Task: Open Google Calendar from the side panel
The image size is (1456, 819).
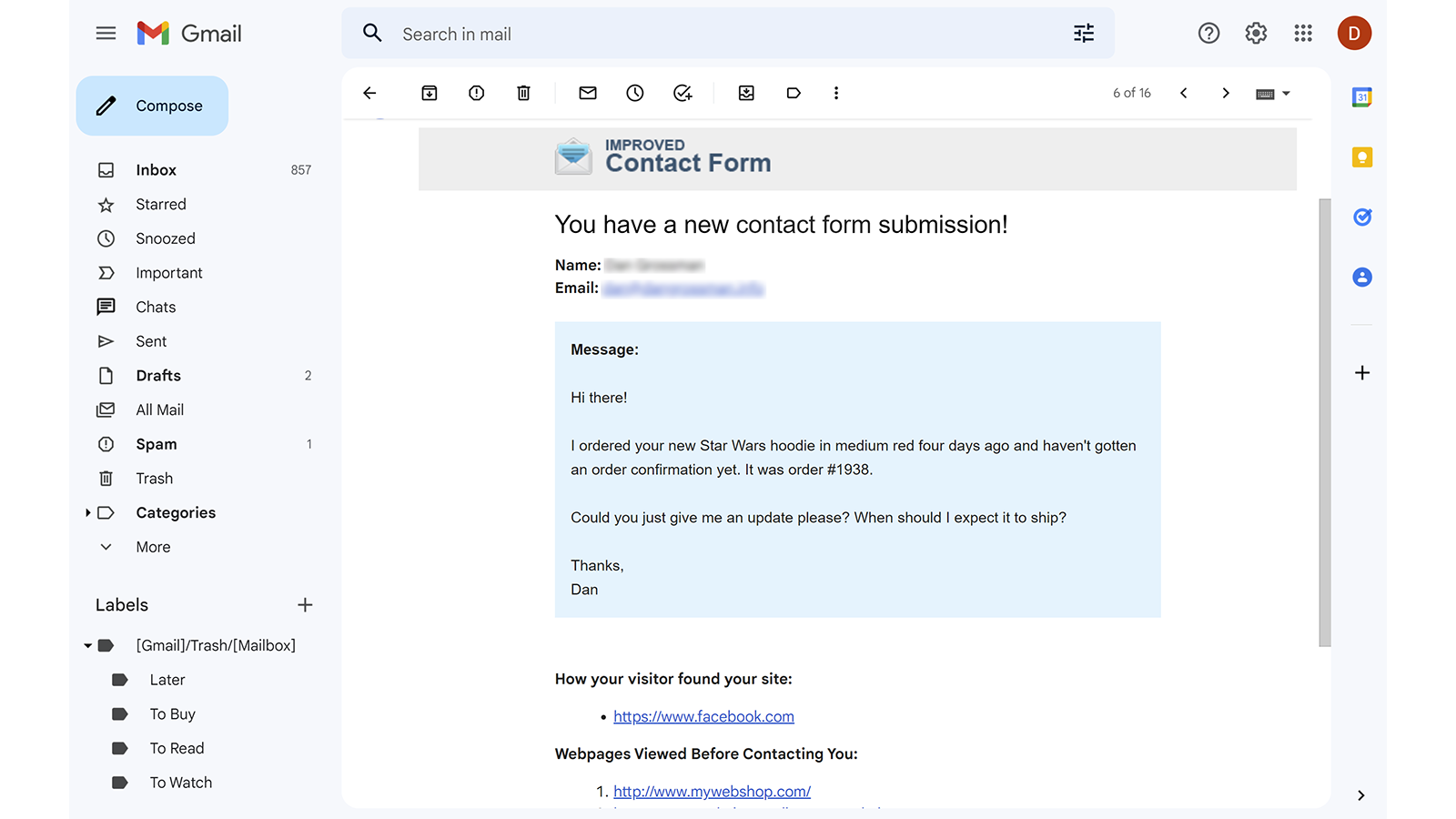Action: (1361, 96)
